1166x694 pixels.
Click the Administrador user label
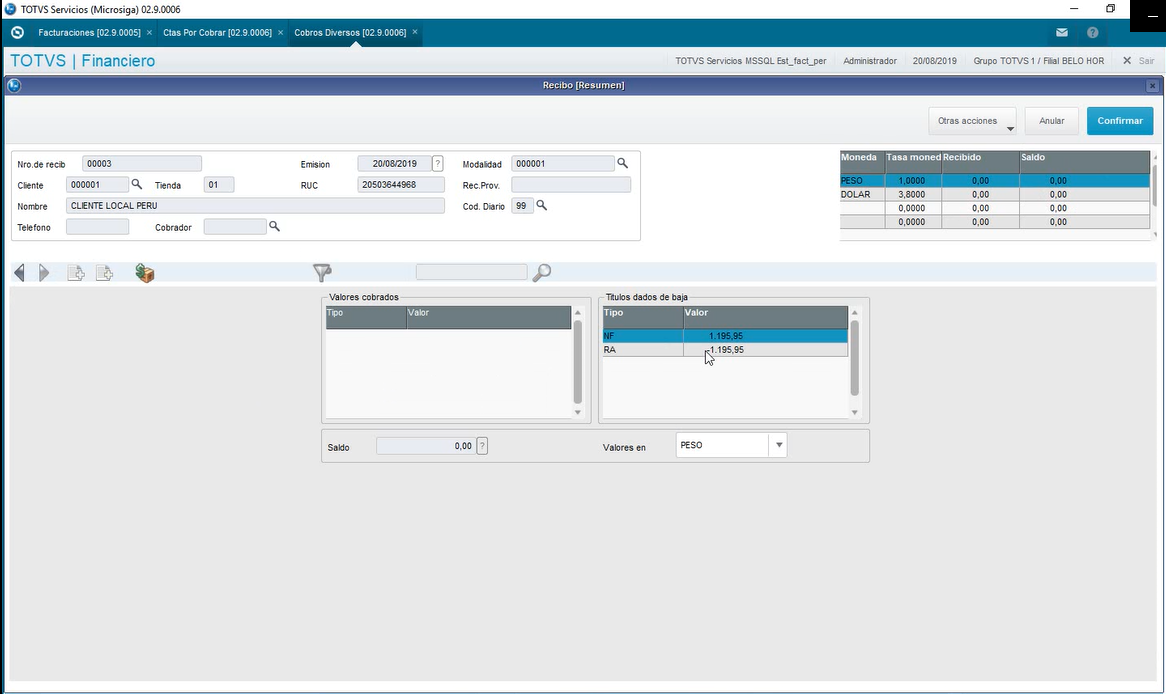869,61
